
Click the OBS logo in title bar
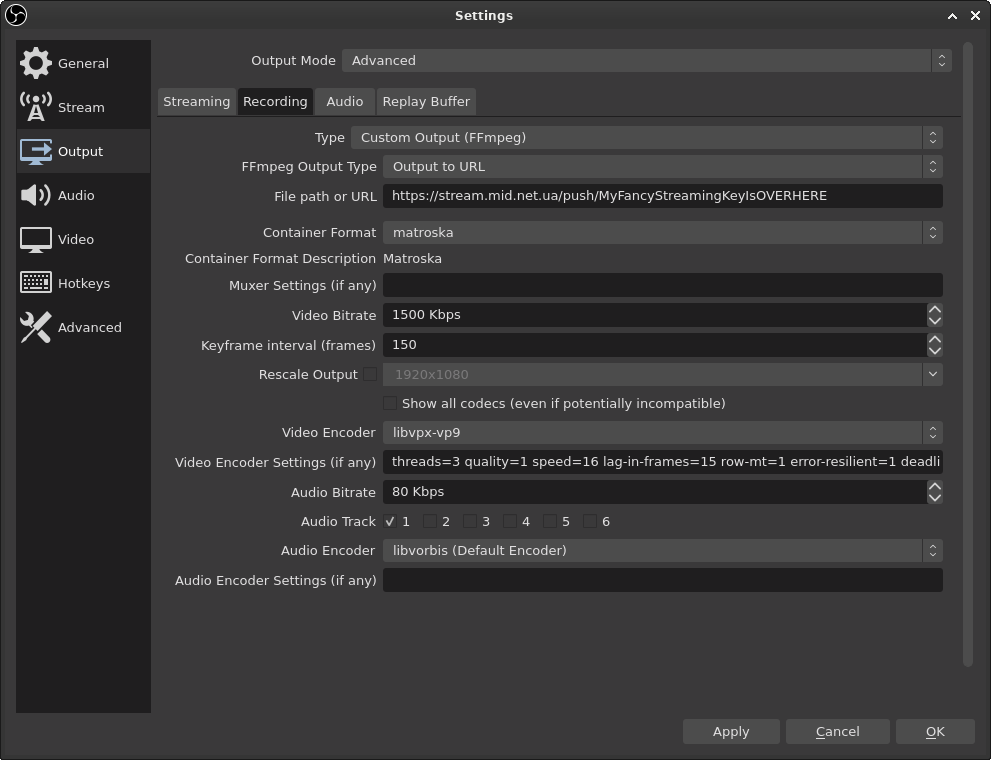(16, 15)
